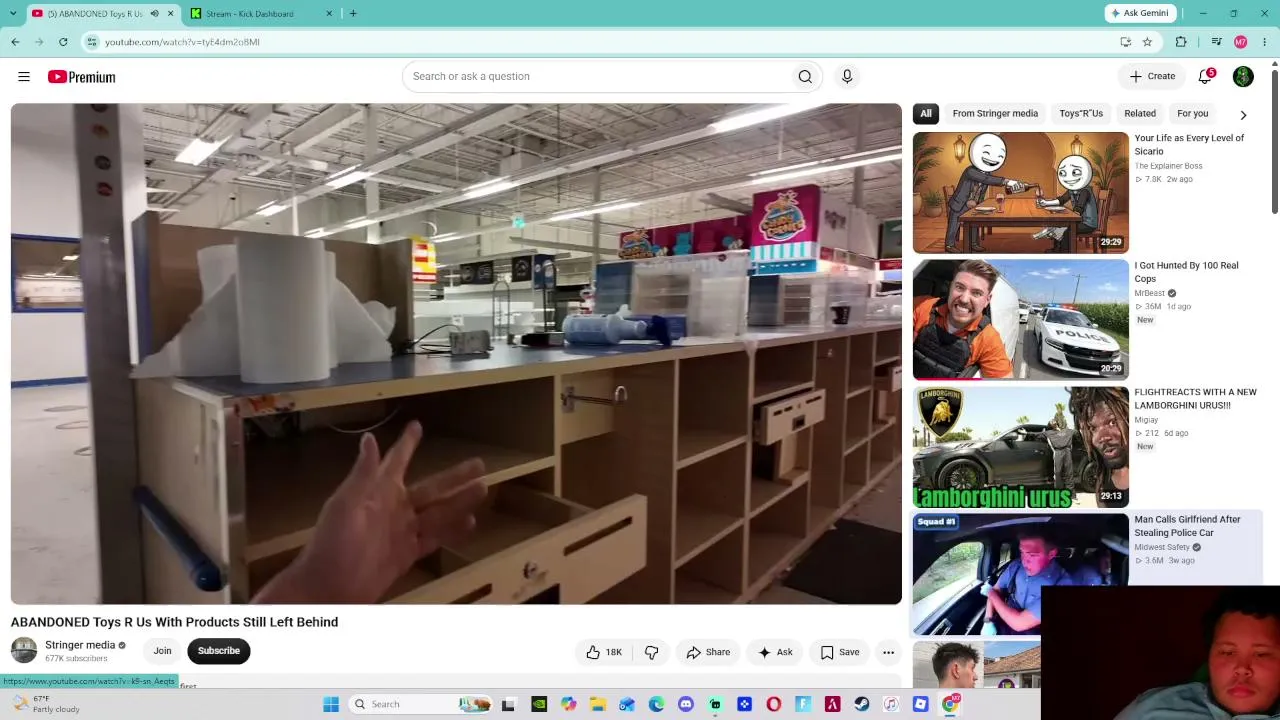
Task: Open File Explorer from the taskbar
Action: point(598,704)
